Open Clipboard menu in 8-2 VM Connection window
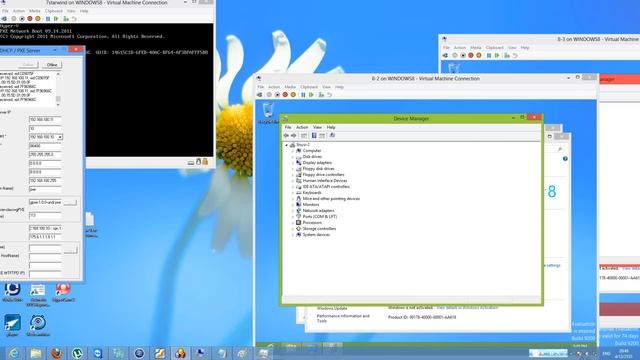 click(x=309, y=87)
